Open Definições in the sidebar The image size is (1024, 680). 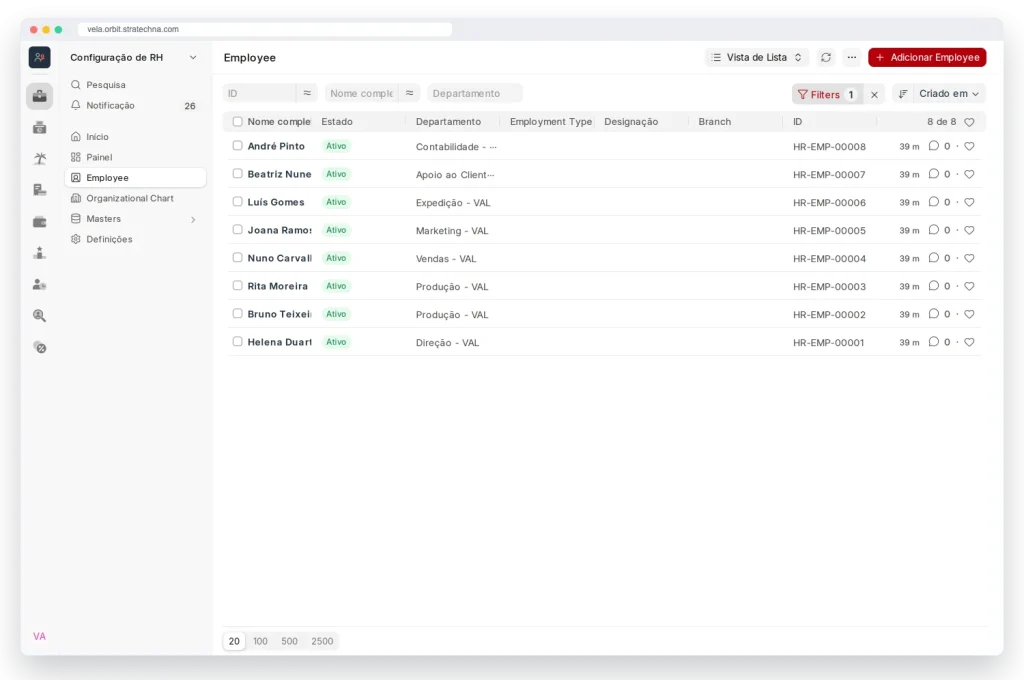point(135,239)
